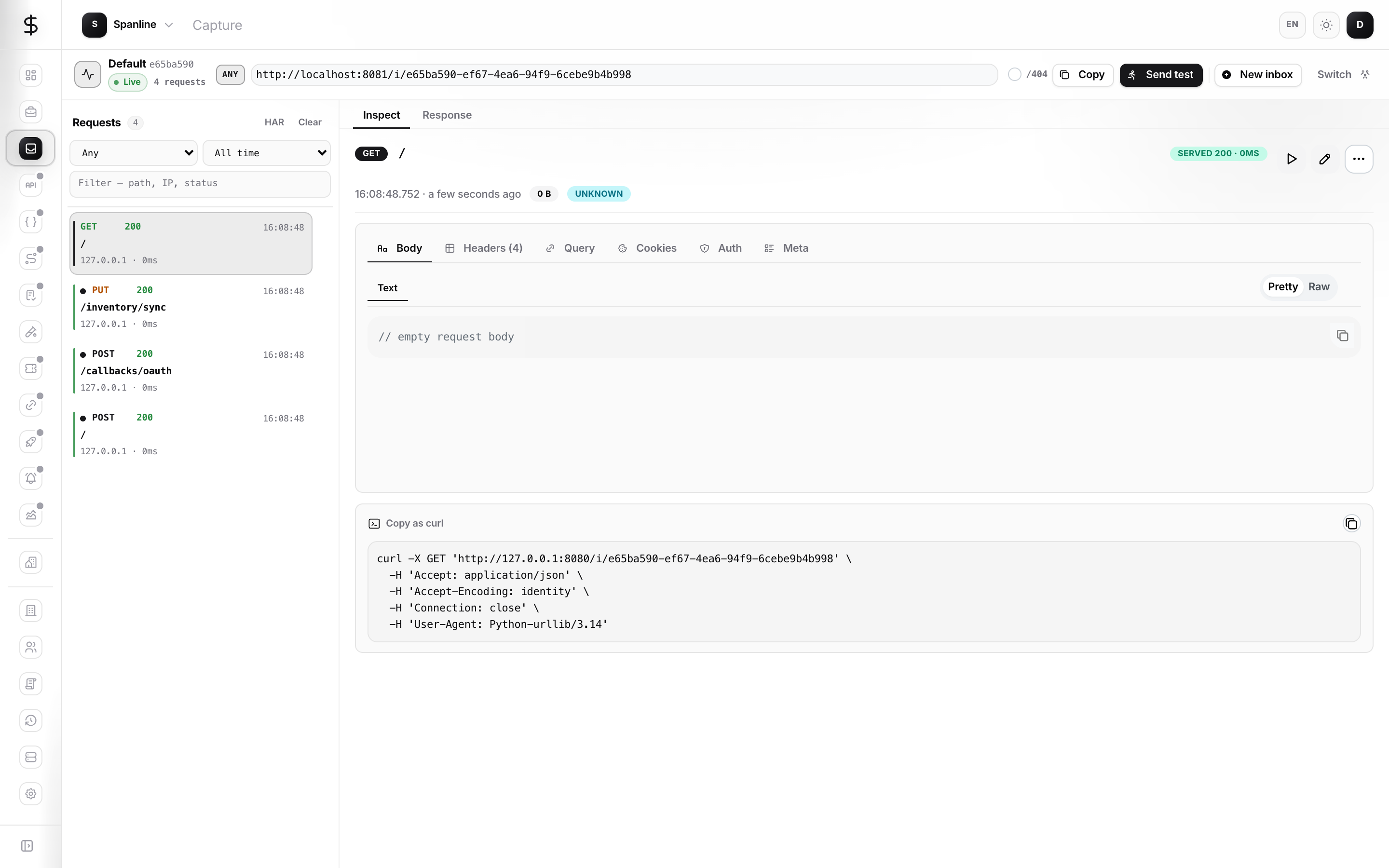Select the POST / request row
Image resolution: width=1389 pixels, height=868 pixels.
pyautogui.click(x=191, y=434)
